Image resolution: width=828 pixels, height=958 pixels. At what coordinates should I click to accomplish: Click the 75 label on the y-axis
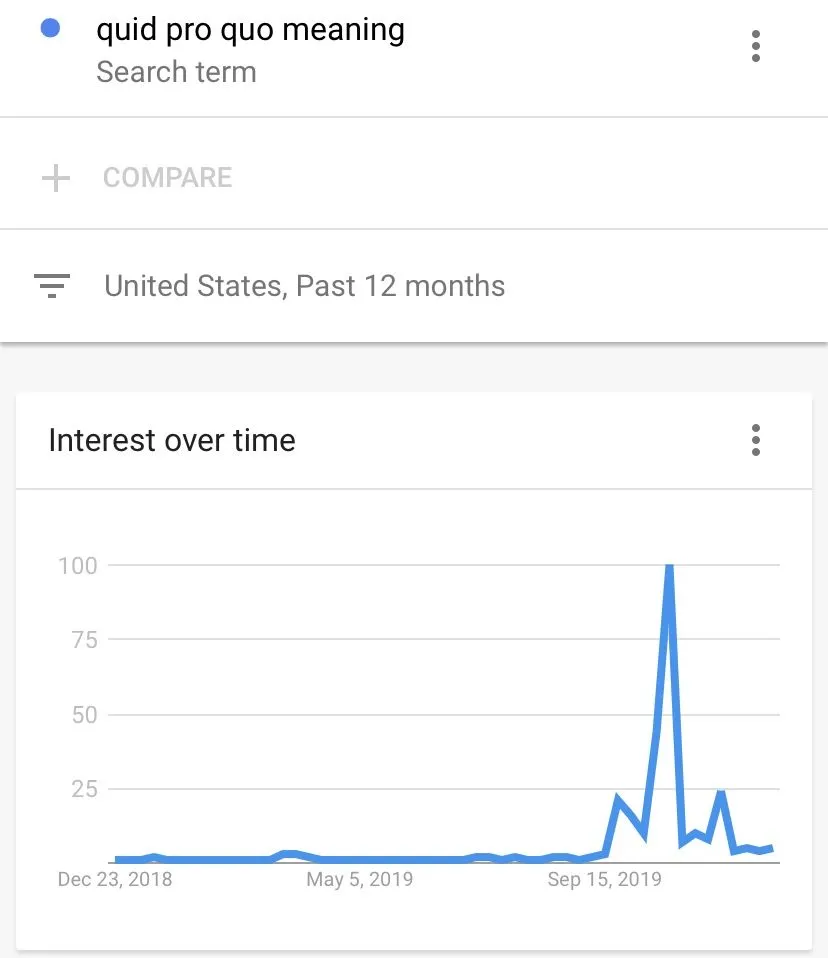(85, 640)
